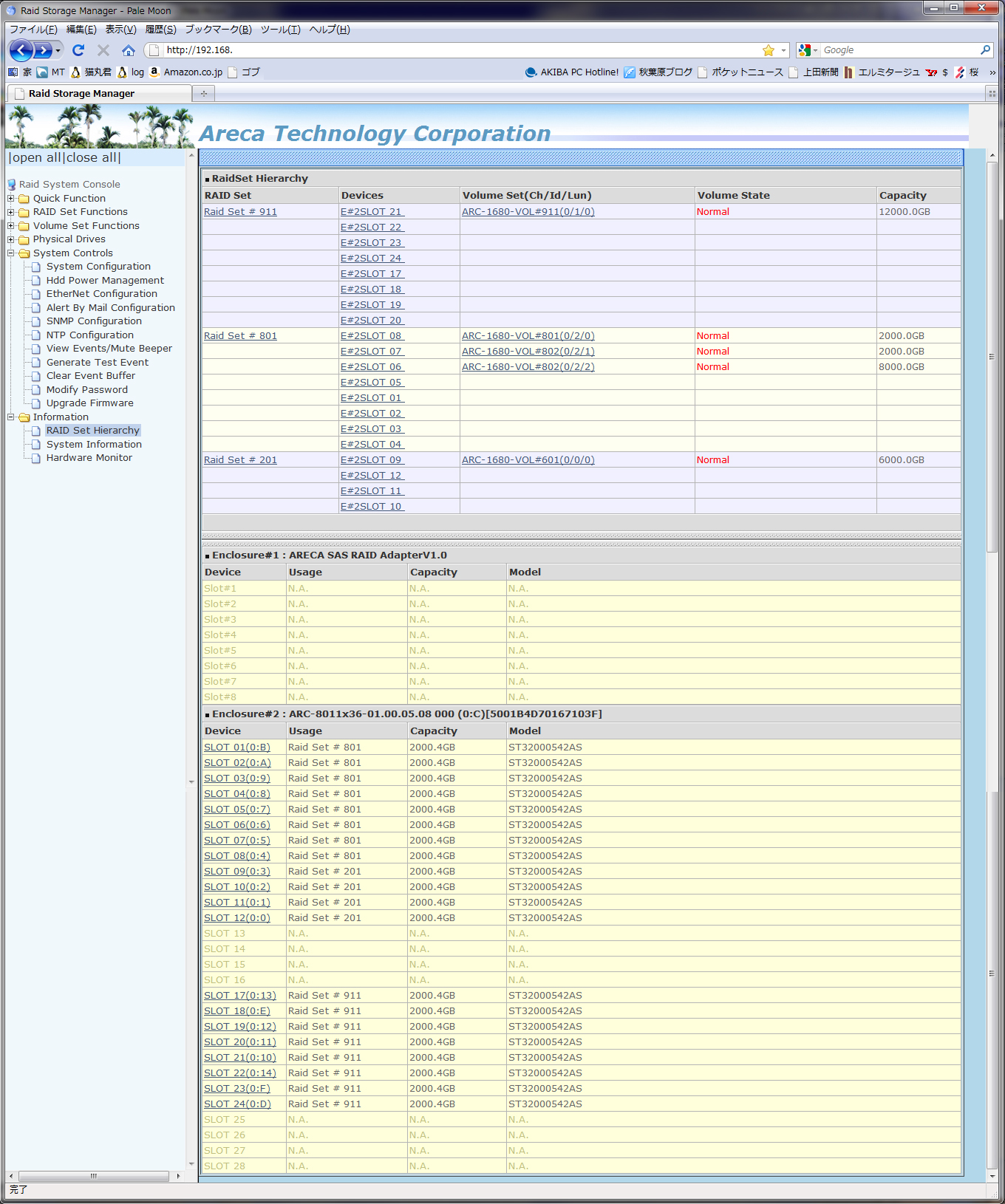Screen dimensions: 1005x1204
Task: Open the ブックマーク(B) menu
Action: tap(218, 30)
